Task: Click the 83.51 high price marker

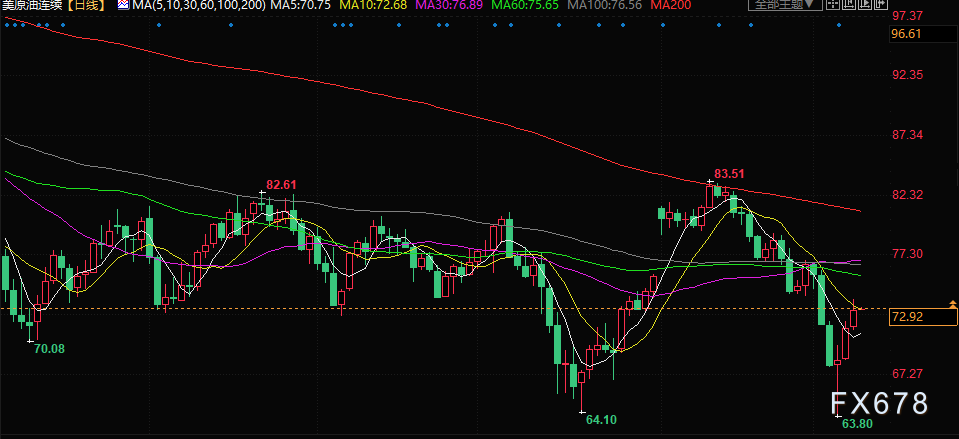Action: (731, 173)
